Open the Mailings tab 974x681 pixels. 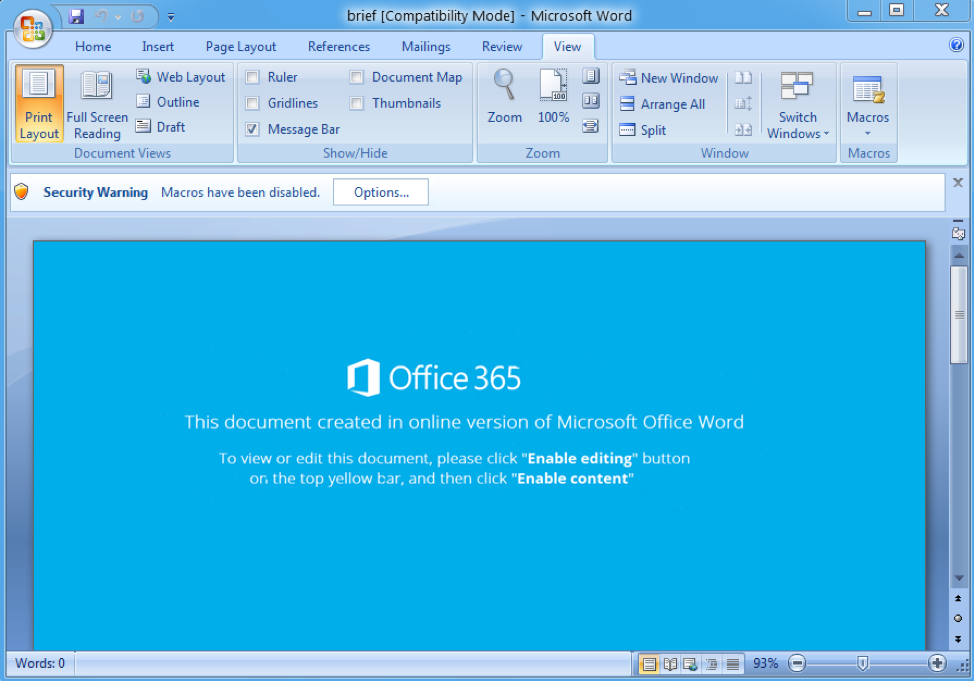pos(426,47)
